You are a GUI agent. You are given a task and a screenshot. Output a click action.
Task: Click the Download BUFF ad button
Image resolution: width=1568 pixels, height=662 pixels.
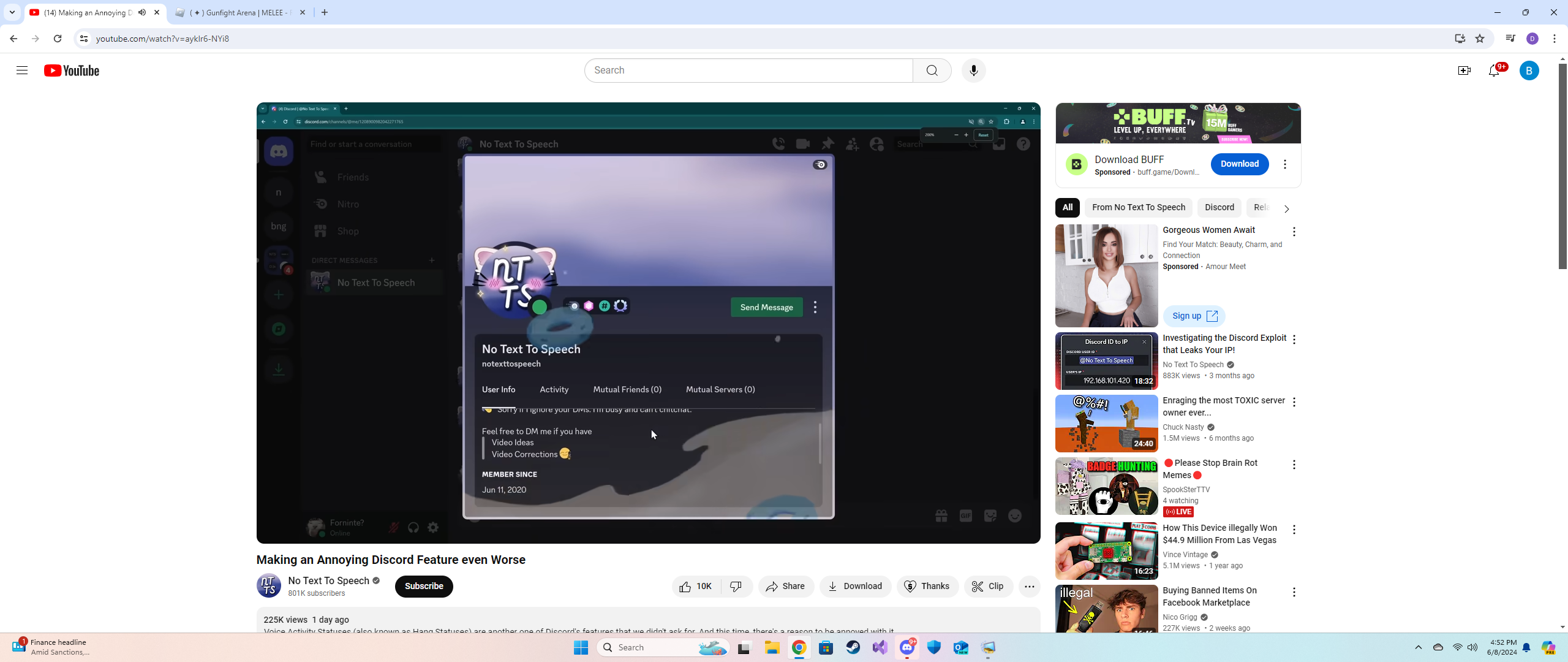click(x=1239, y=164)
